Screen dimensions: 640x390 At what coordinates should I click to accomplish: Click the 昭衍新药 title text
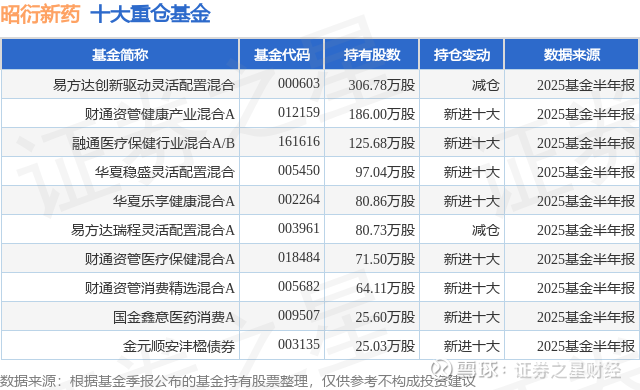point(40,15)
